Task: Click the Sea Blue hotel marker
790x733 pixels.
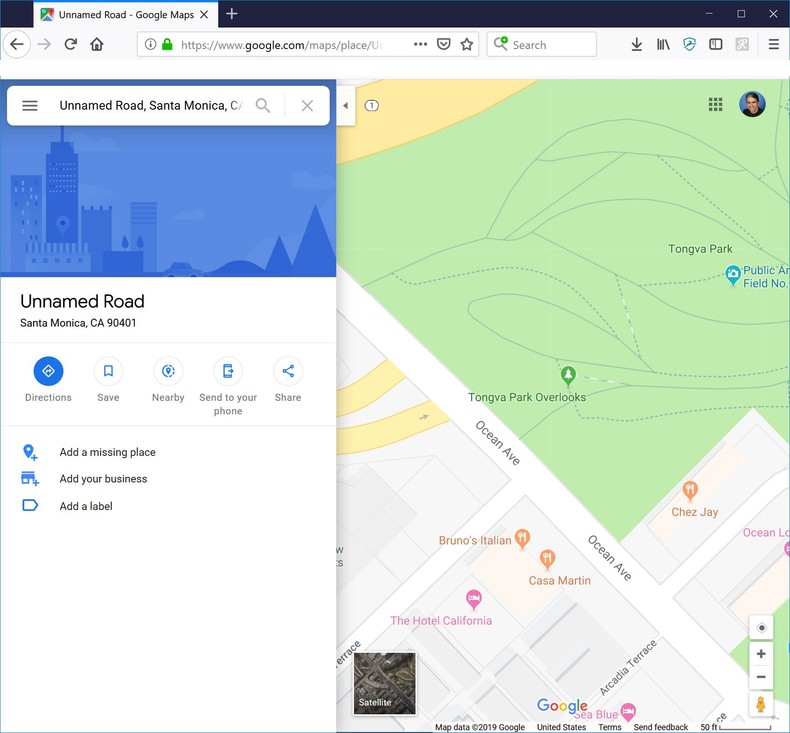Action: 628,712
